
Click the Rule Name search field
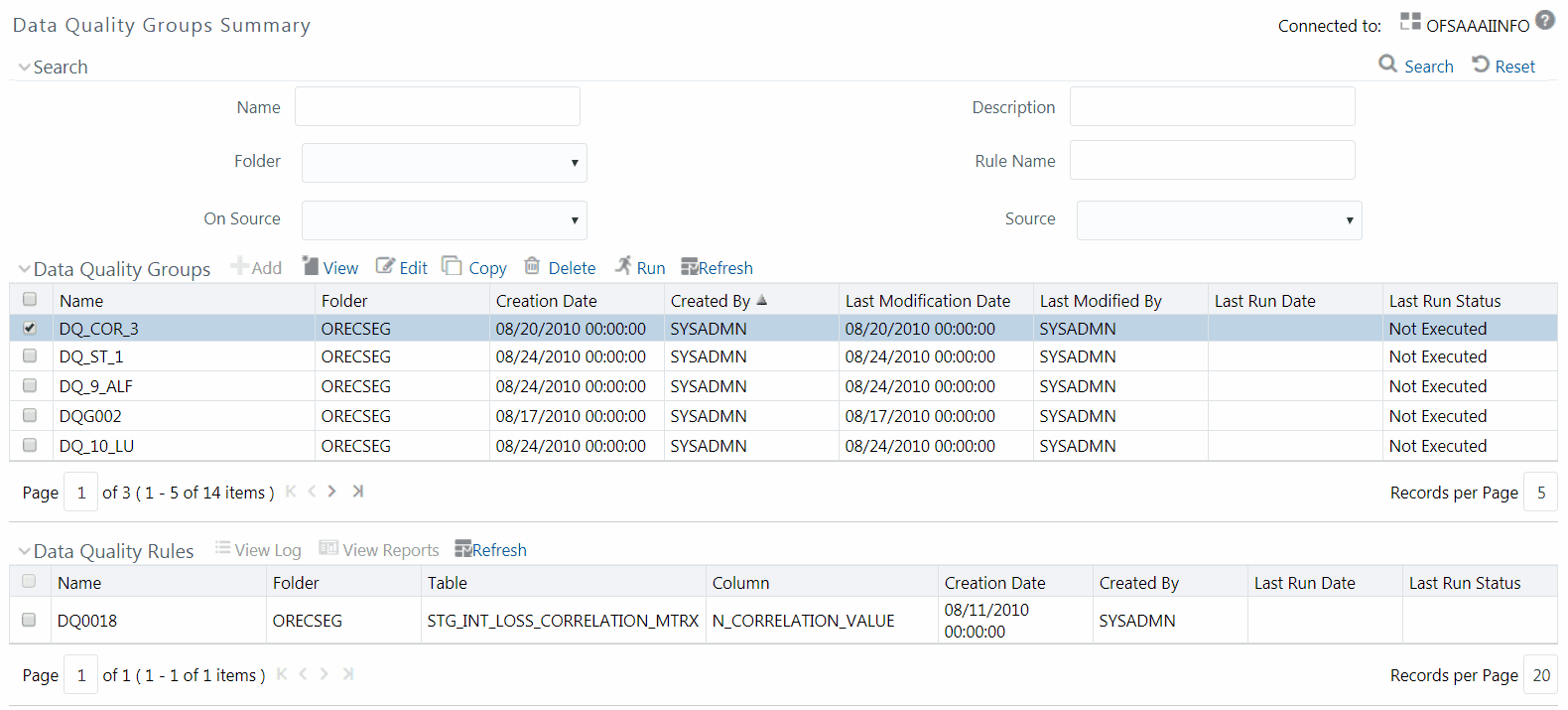click(1213, 160)
